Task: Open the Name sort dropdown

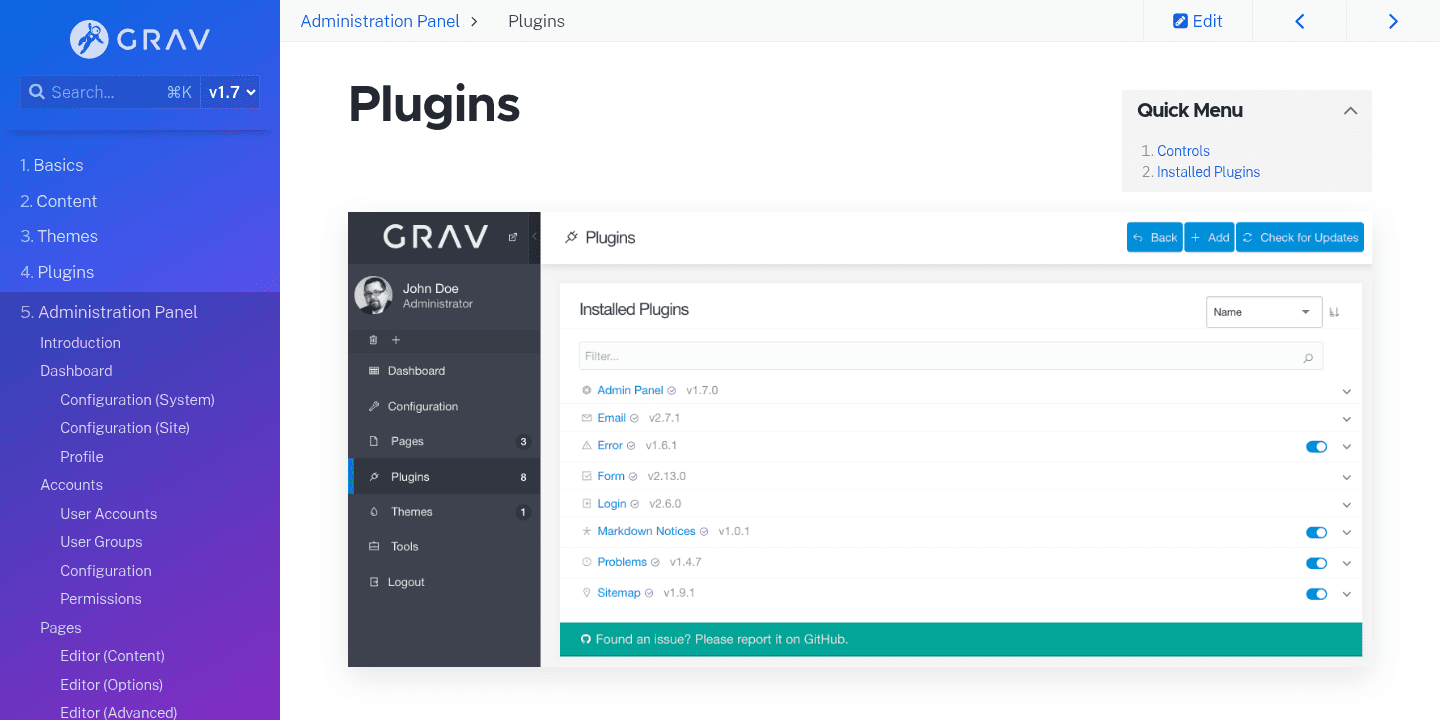Action: (1263, 311)
